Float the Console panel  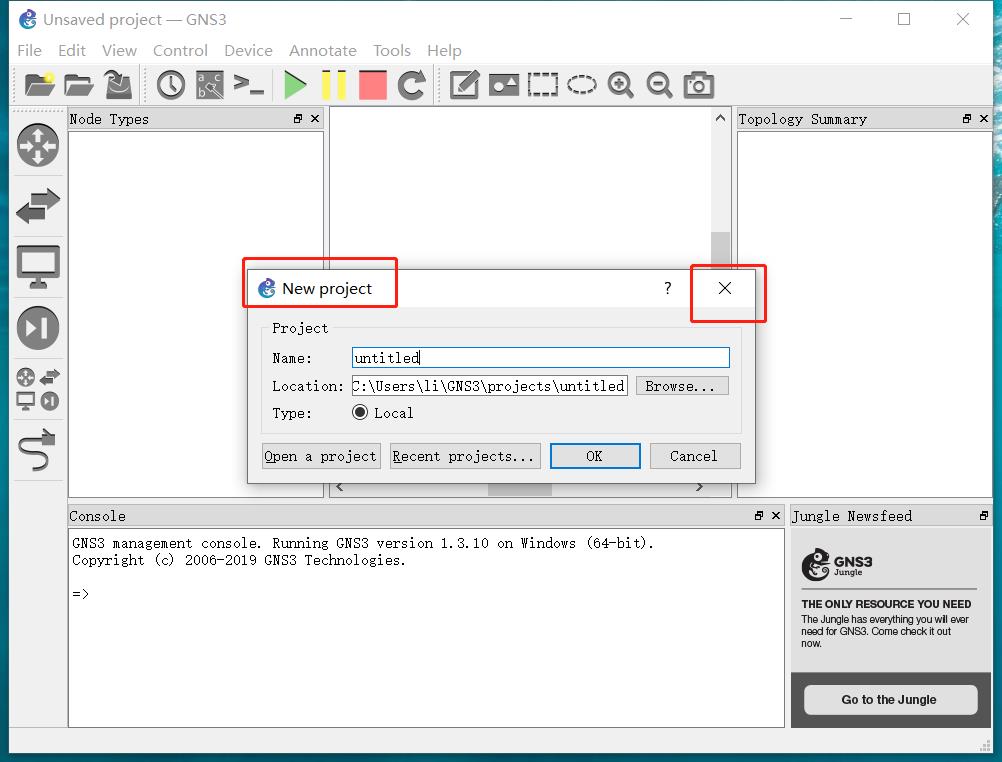tap(759, 515)
